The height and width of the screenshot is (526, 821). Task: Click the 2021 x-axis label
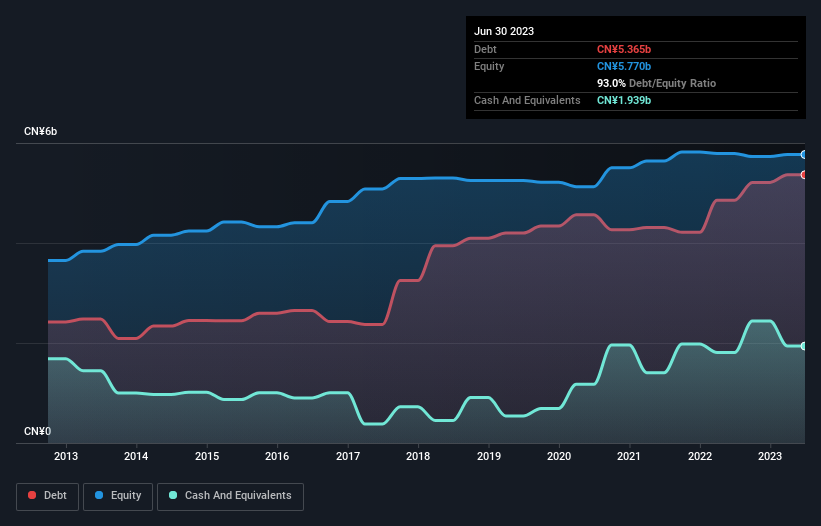(629, 456)
